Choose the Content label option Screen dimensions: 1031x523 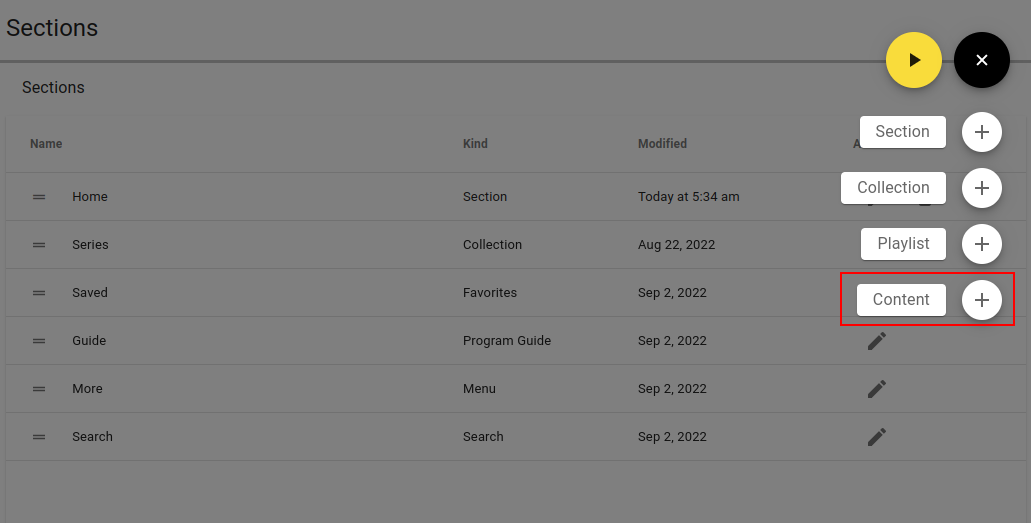tap(901, 299)
